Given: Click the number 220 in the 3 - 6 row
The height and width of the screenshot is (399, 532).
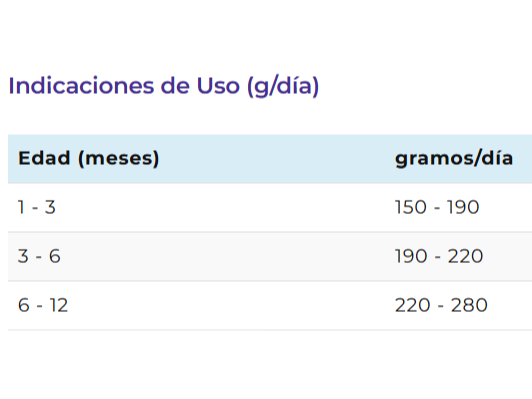Looking at the screenshot, I should pyautogui.click(x=465, y=256).
